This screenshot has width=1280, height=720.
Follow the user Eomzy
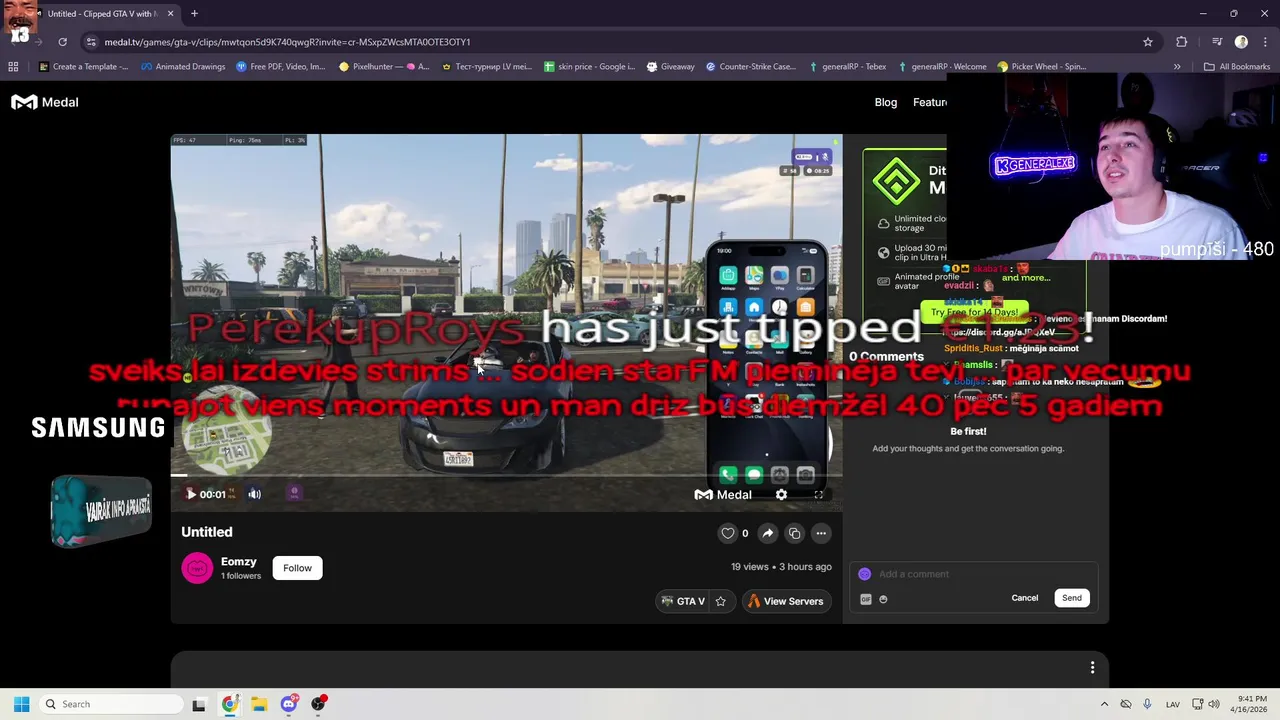297,568
